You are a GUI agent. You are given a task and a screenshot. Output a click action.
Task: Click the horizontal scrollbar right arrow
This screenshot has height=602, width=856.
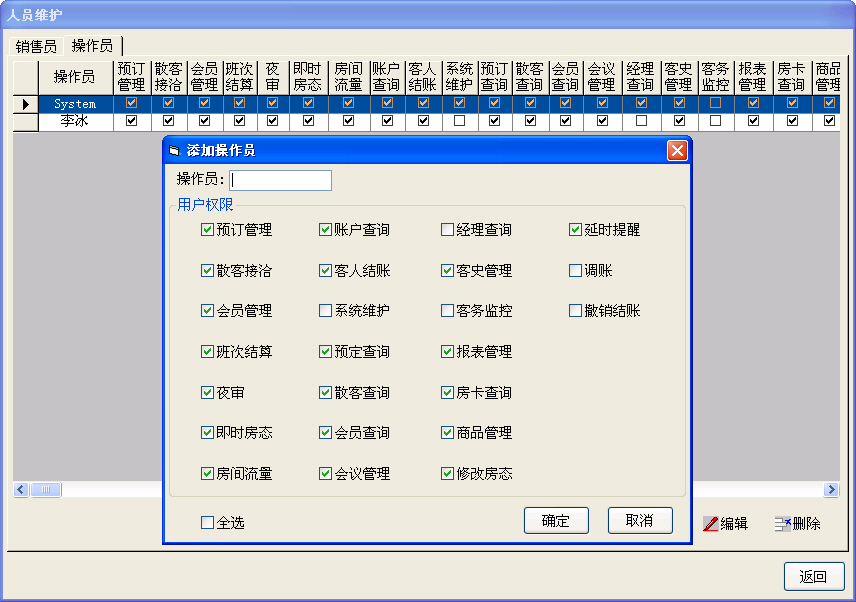(831, 490)
